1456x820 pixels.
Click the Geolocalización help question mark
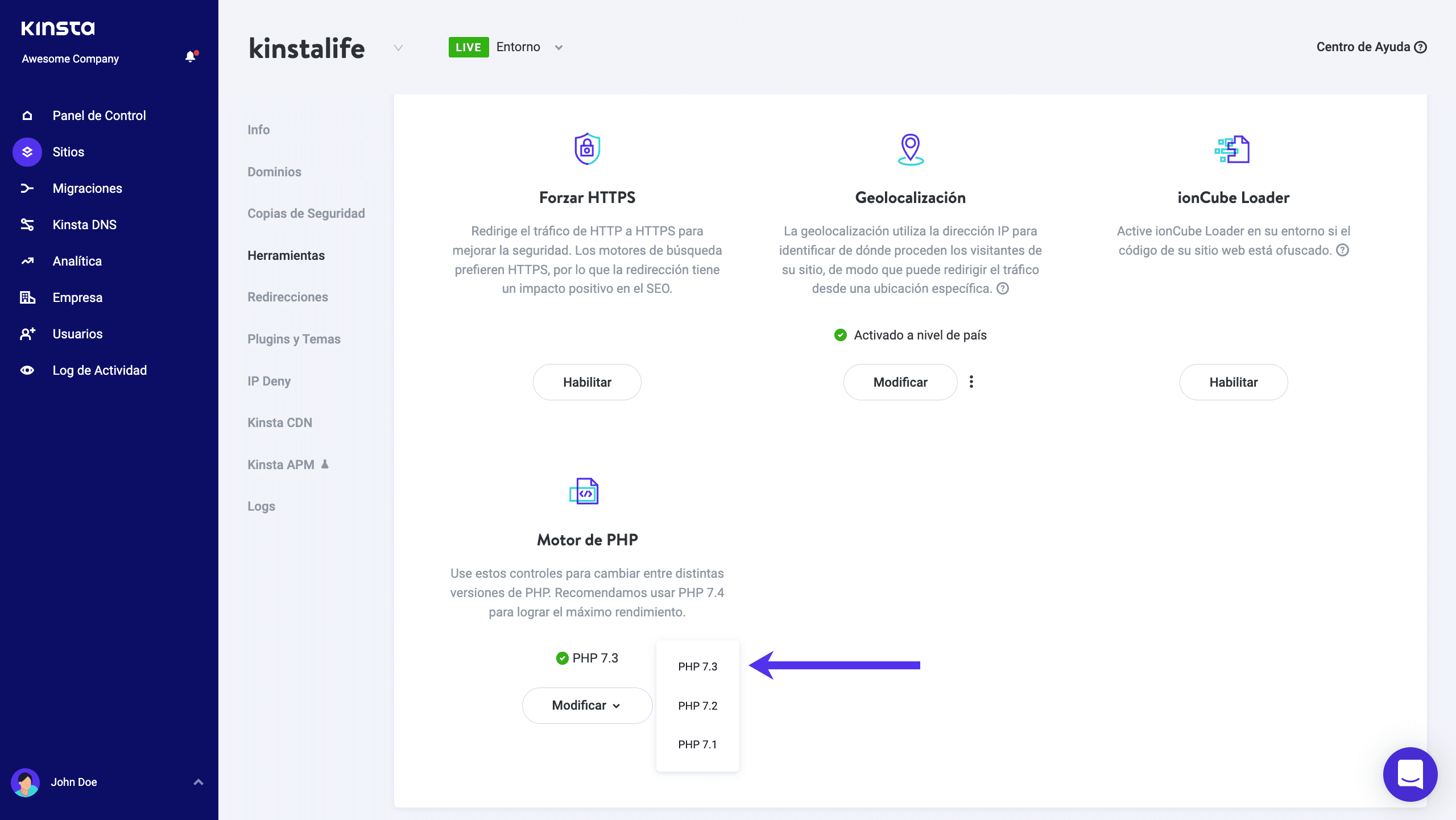(x=1003, y=288)
